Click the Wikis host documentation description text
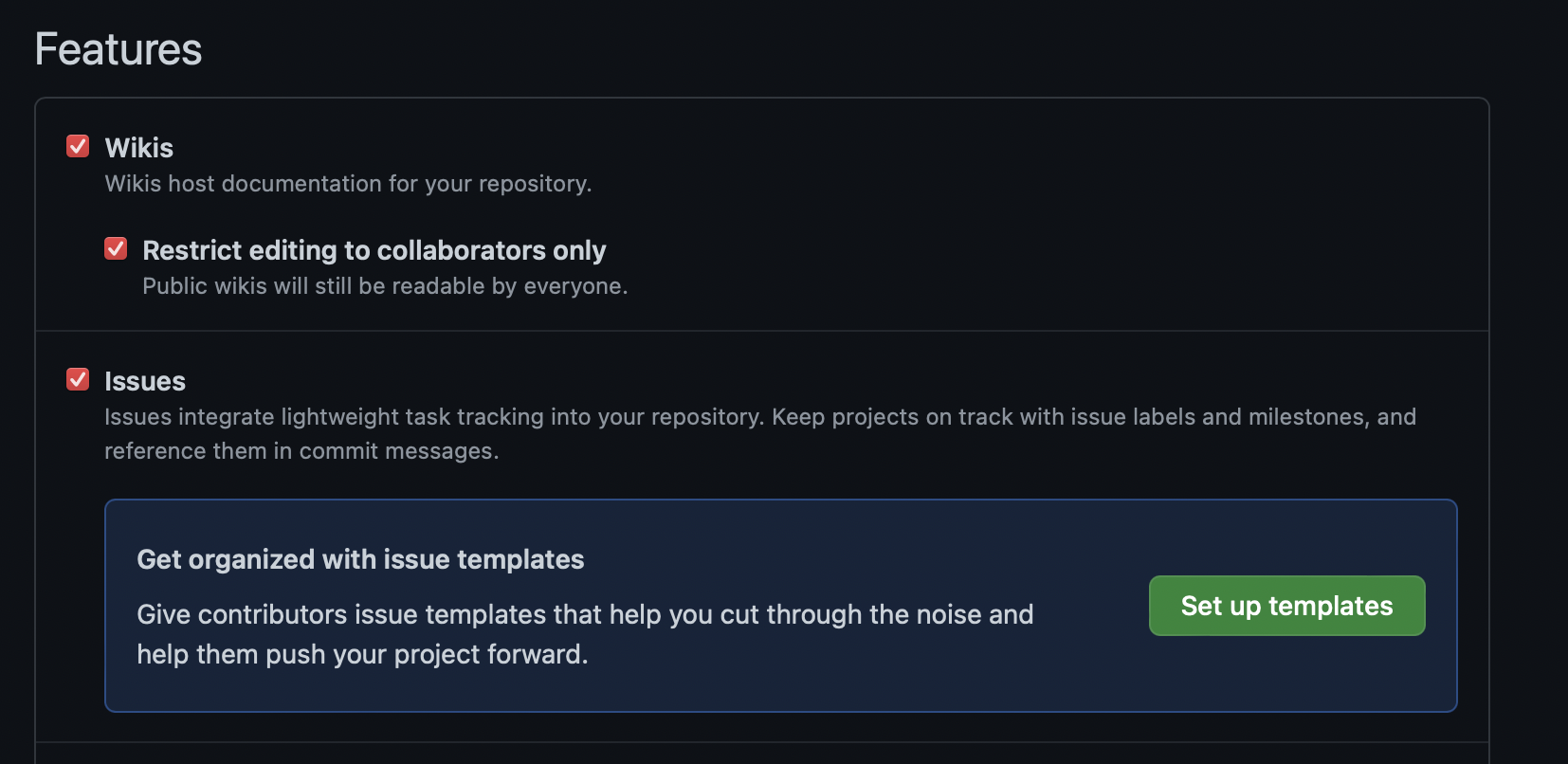Screen dimensions: 1568x764 pos(348,183)
